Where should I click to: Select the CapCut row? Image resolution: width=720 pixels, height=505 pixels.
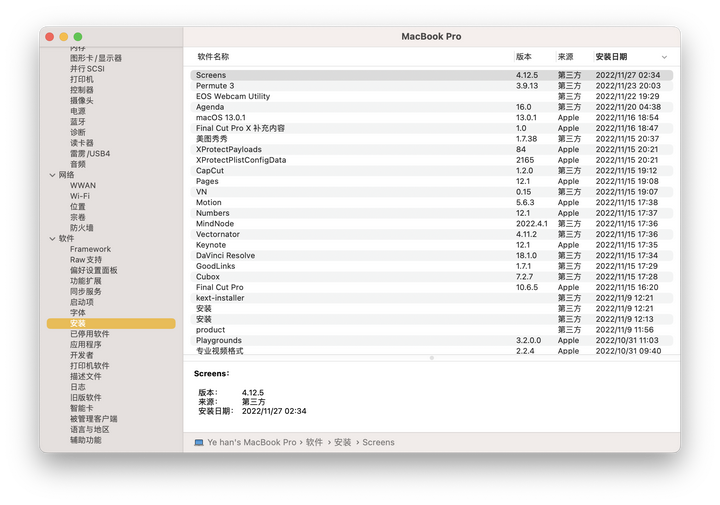click(432, 171)
